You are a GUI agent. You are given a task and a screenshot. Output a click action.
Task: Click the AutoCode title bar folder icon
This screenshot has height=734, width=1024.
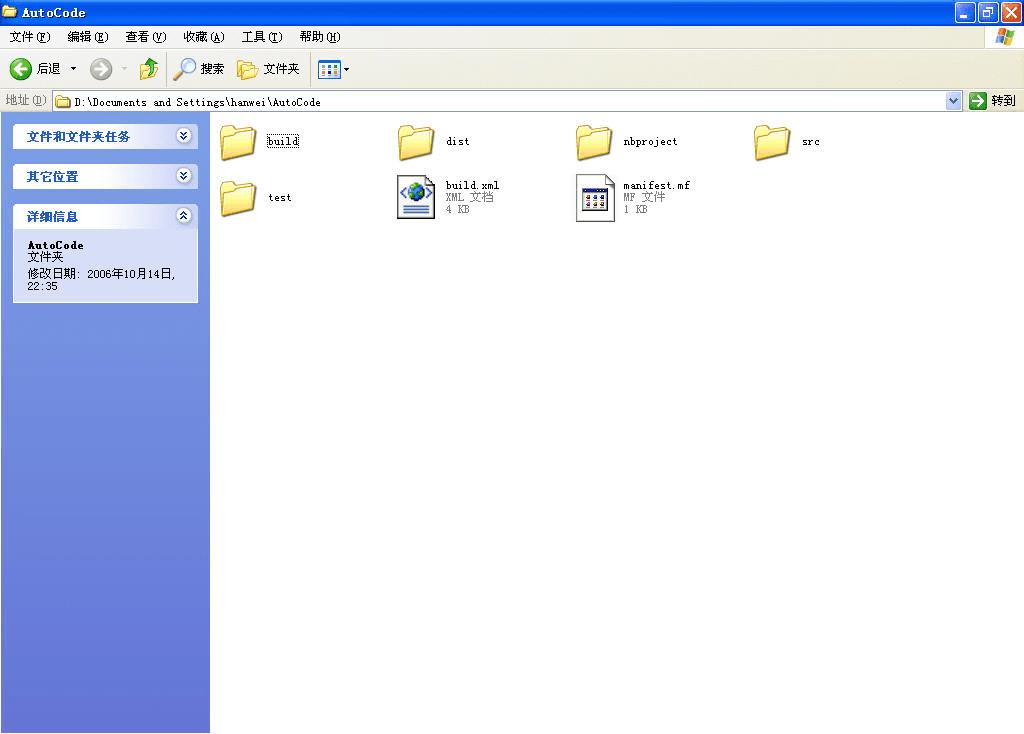point(9,12)
